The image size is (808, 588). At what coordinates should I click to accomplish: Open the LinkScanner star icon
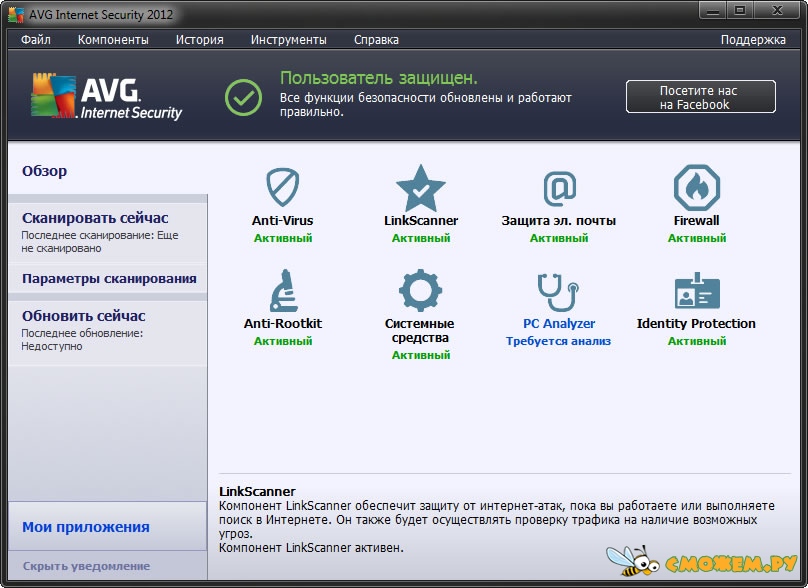420,188
